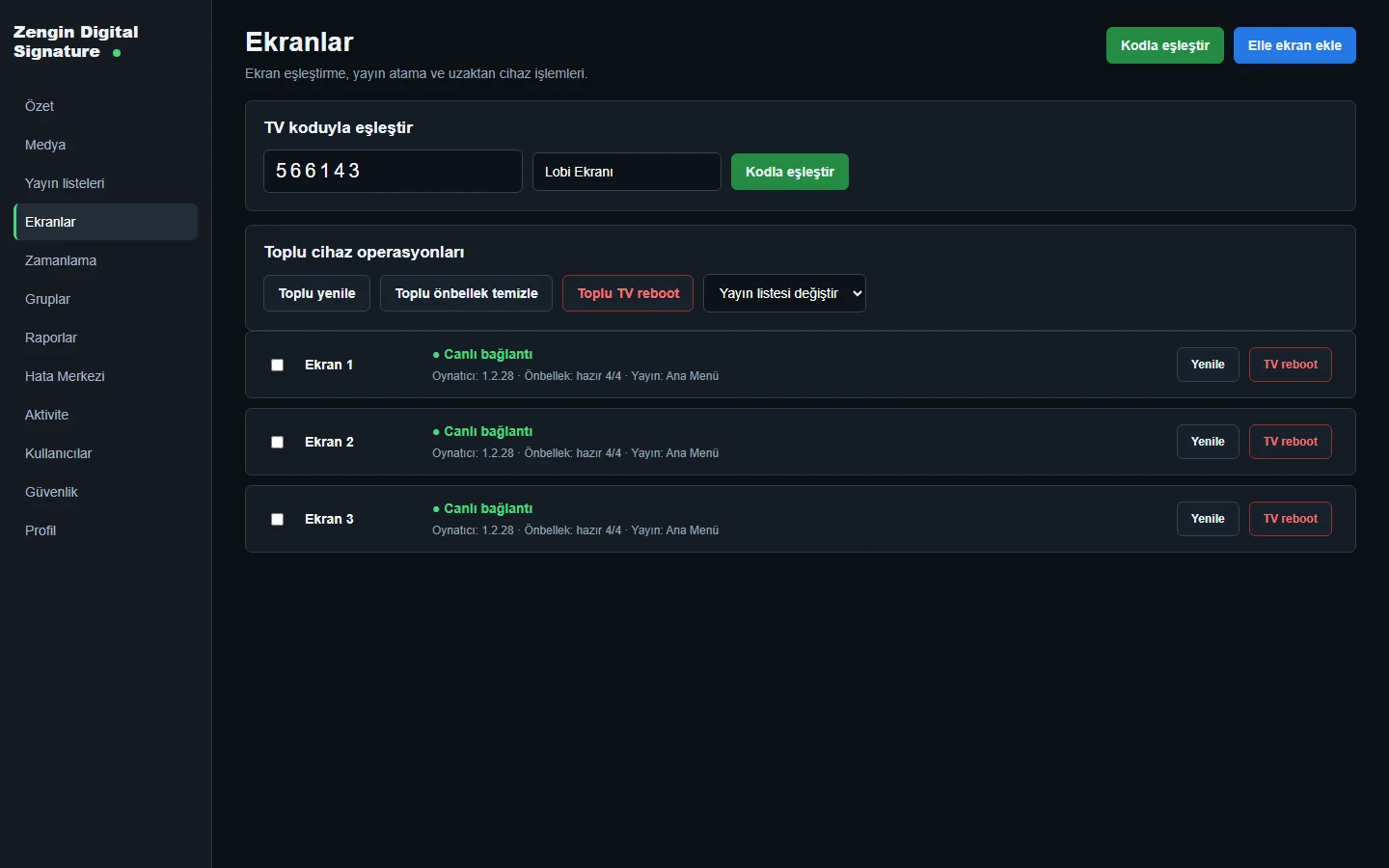
Task: Click the green Kodla eşleştir button in header
Action: coord(1165,45)
